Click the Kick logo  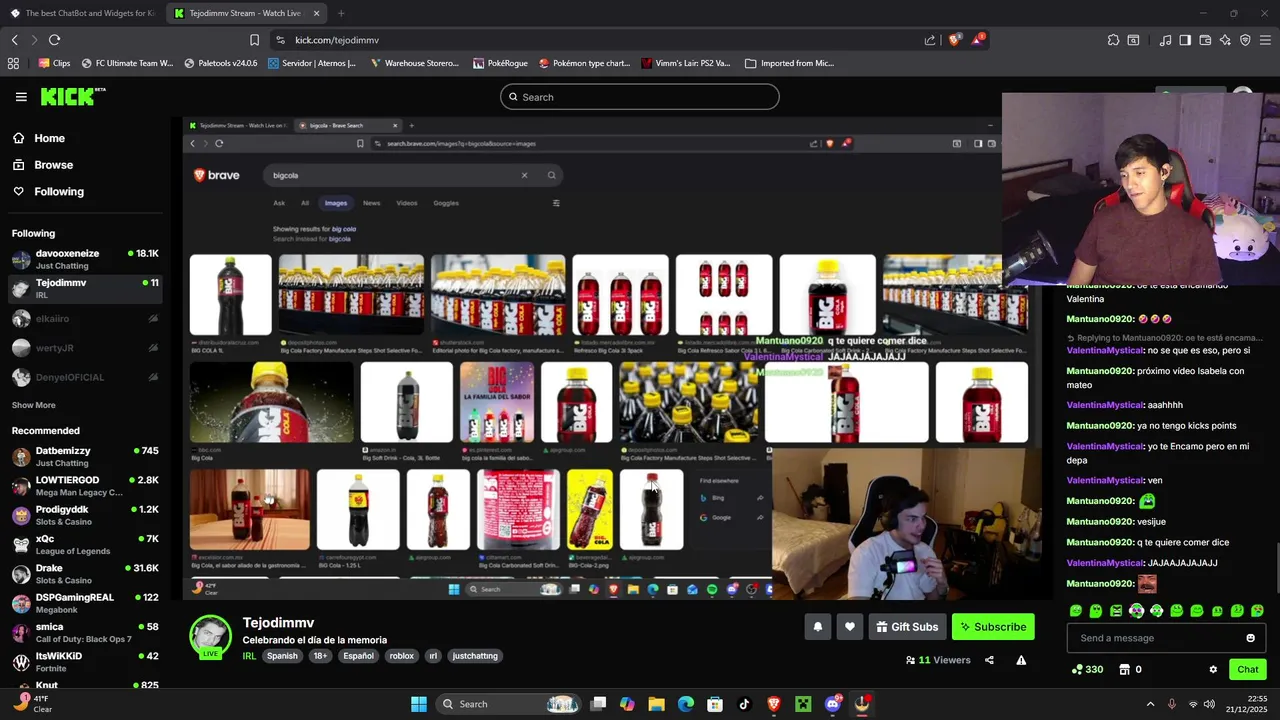point(72,96)
